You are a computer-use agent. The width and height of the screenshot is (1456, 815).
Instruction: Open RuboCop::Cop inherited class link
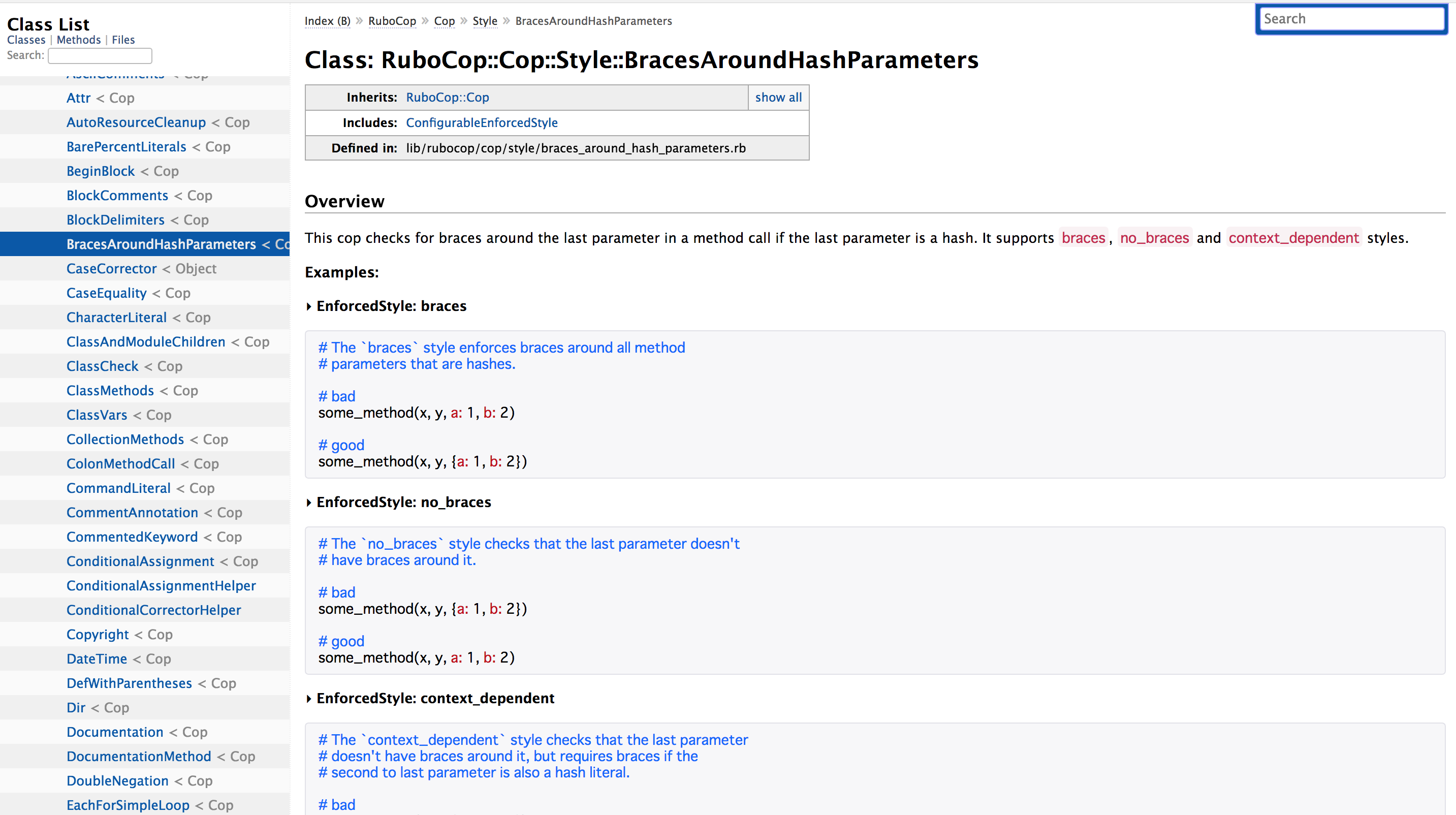447,97
